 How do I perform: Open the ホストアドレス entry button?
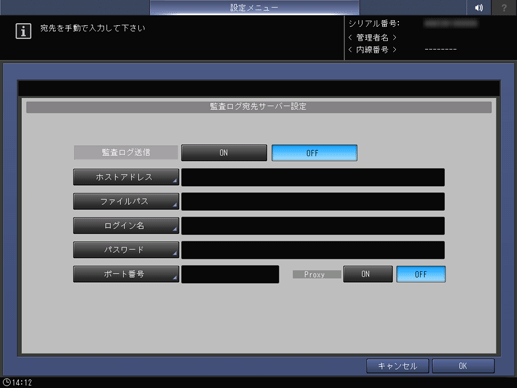click(126, 177)
